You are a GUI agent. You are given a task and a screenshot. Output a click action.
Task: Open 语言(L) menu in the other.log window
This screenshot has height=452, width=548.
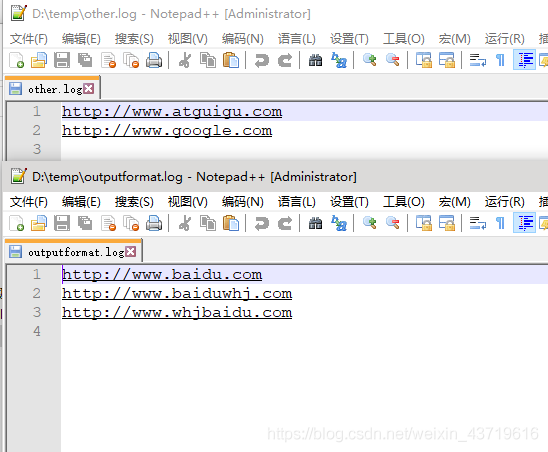(x=297, y=39)
